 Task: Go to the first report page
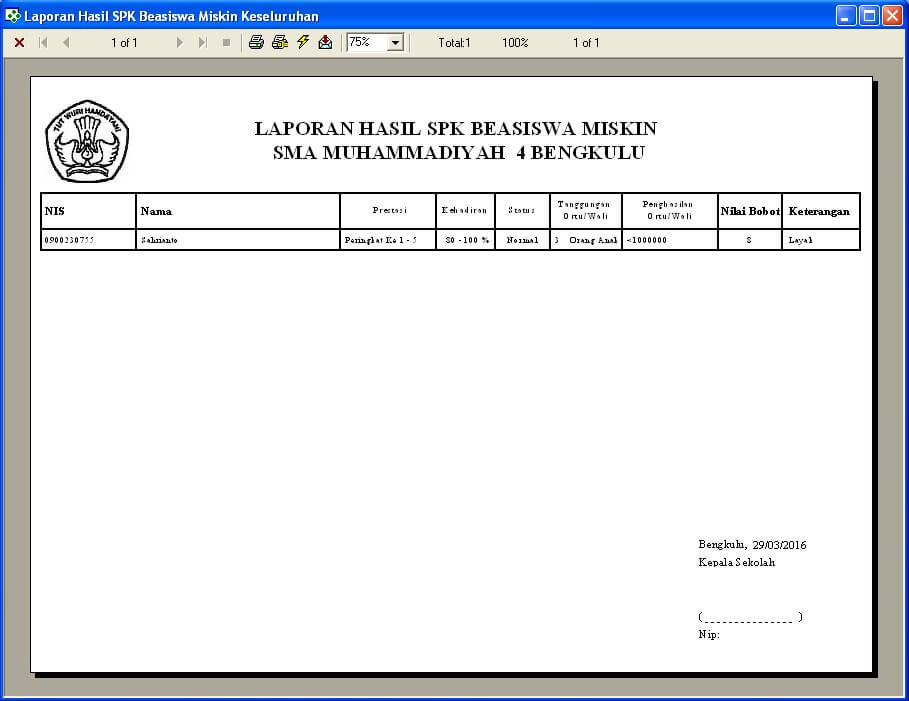(43, 42)
